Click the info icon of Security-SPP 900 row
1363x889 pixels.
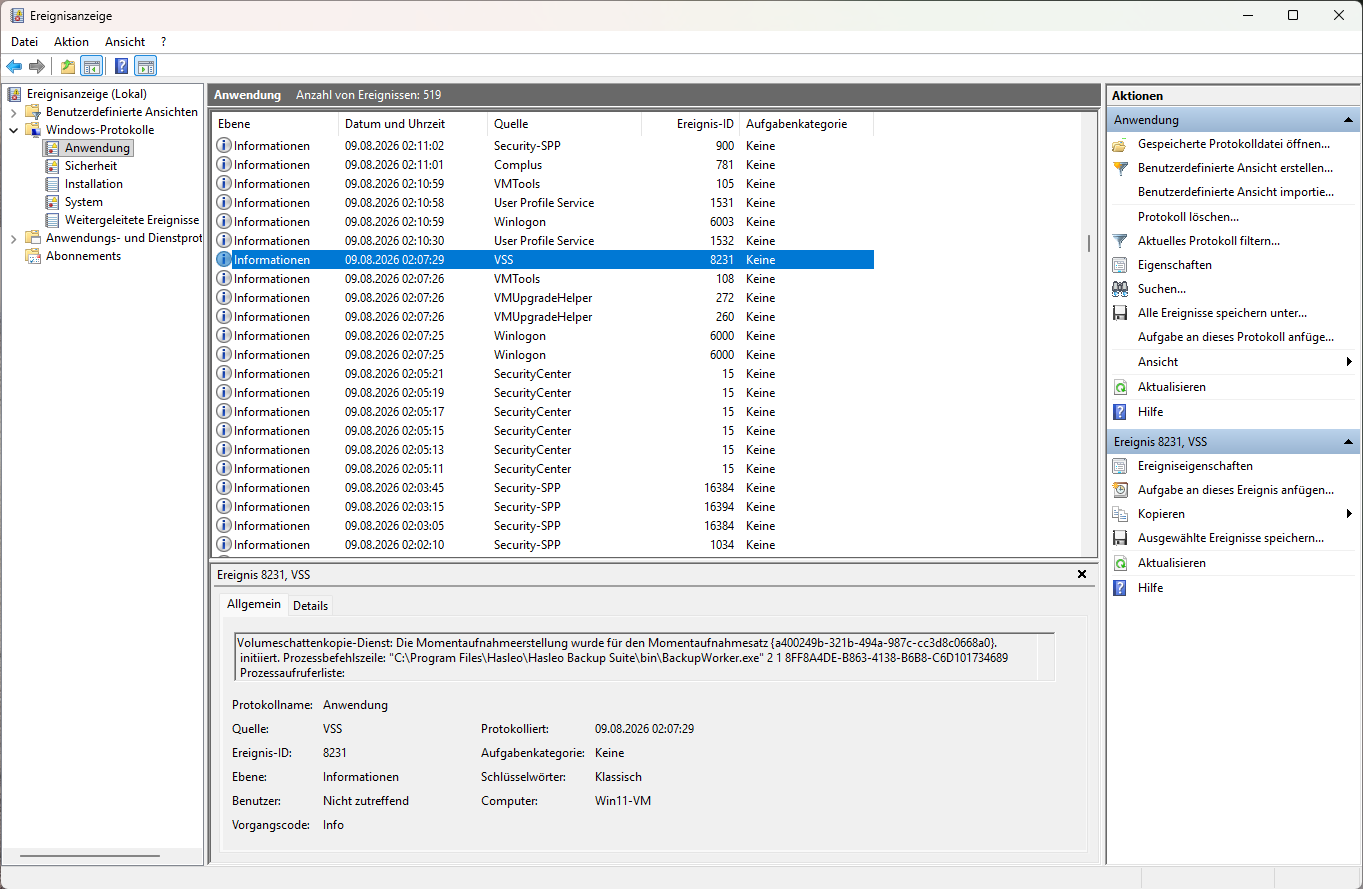coord(224,146)
